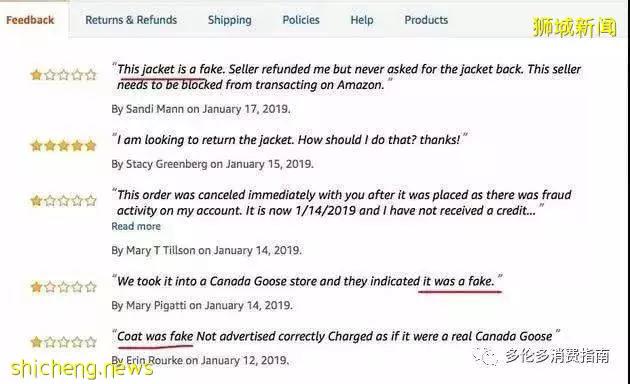Click Mary Pigatti's one-star rating icon

[x=63, y=287]
